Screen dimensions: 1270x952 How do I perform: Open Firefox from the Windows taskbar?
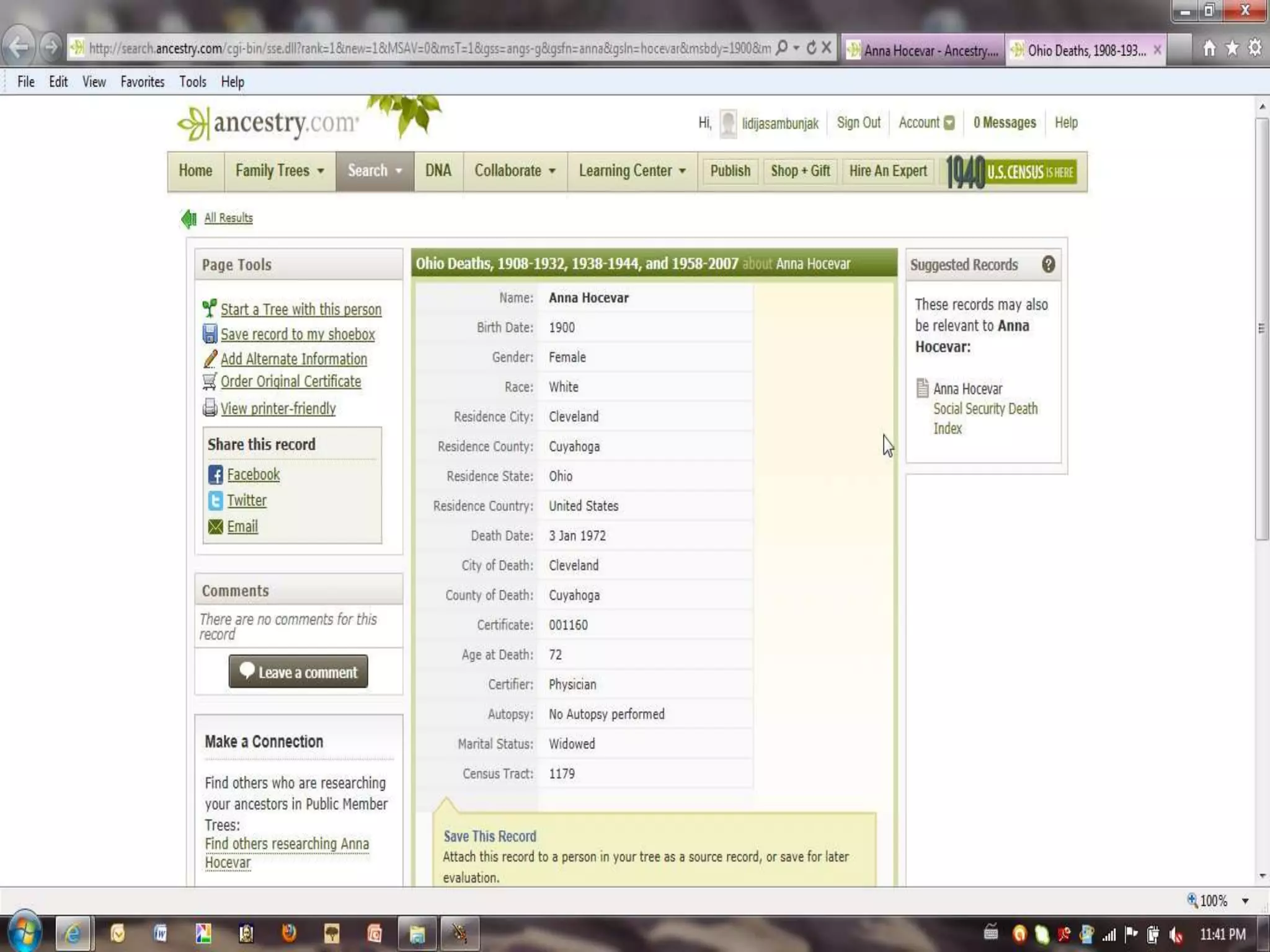click(289, 933)
